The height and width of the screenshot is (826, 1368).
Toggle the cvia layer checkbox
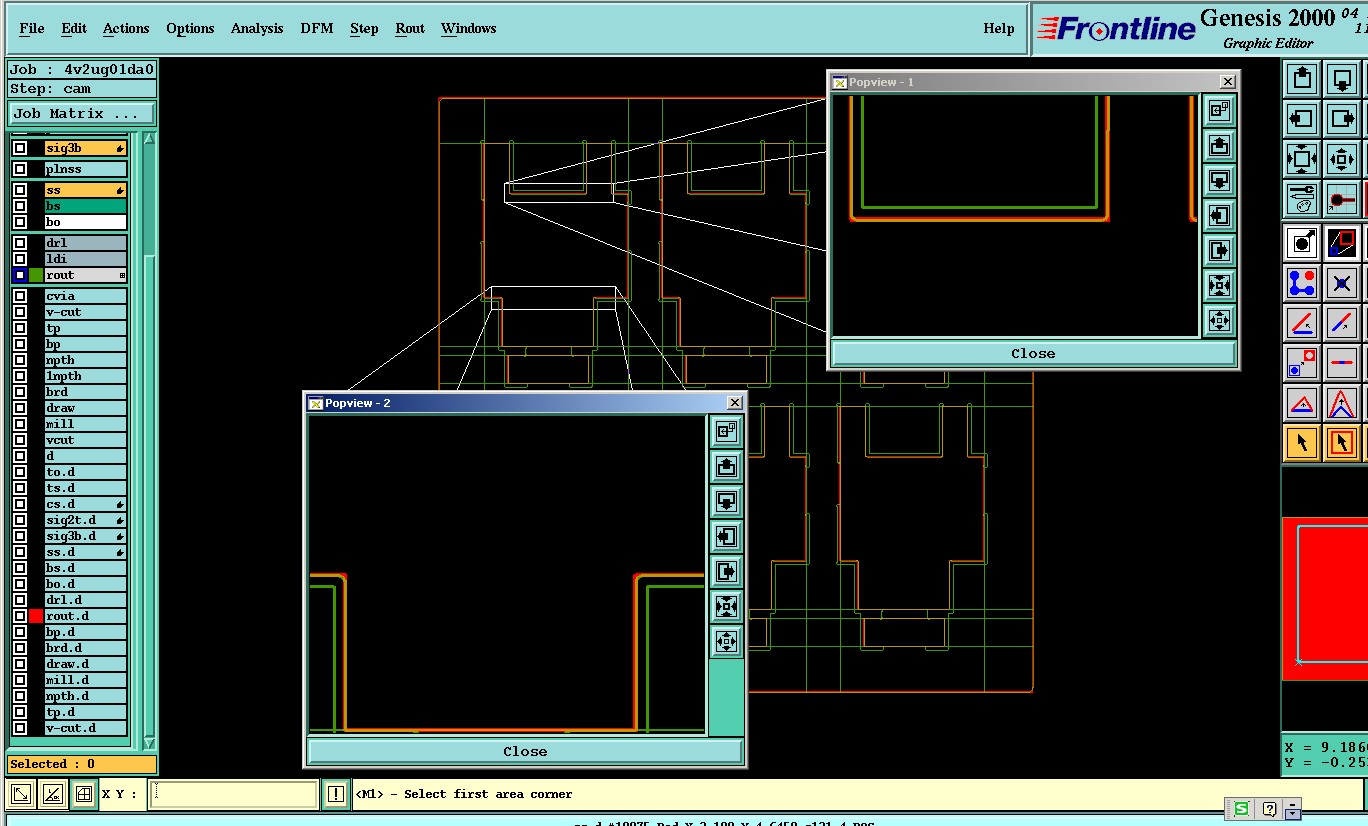coord(20,296)
